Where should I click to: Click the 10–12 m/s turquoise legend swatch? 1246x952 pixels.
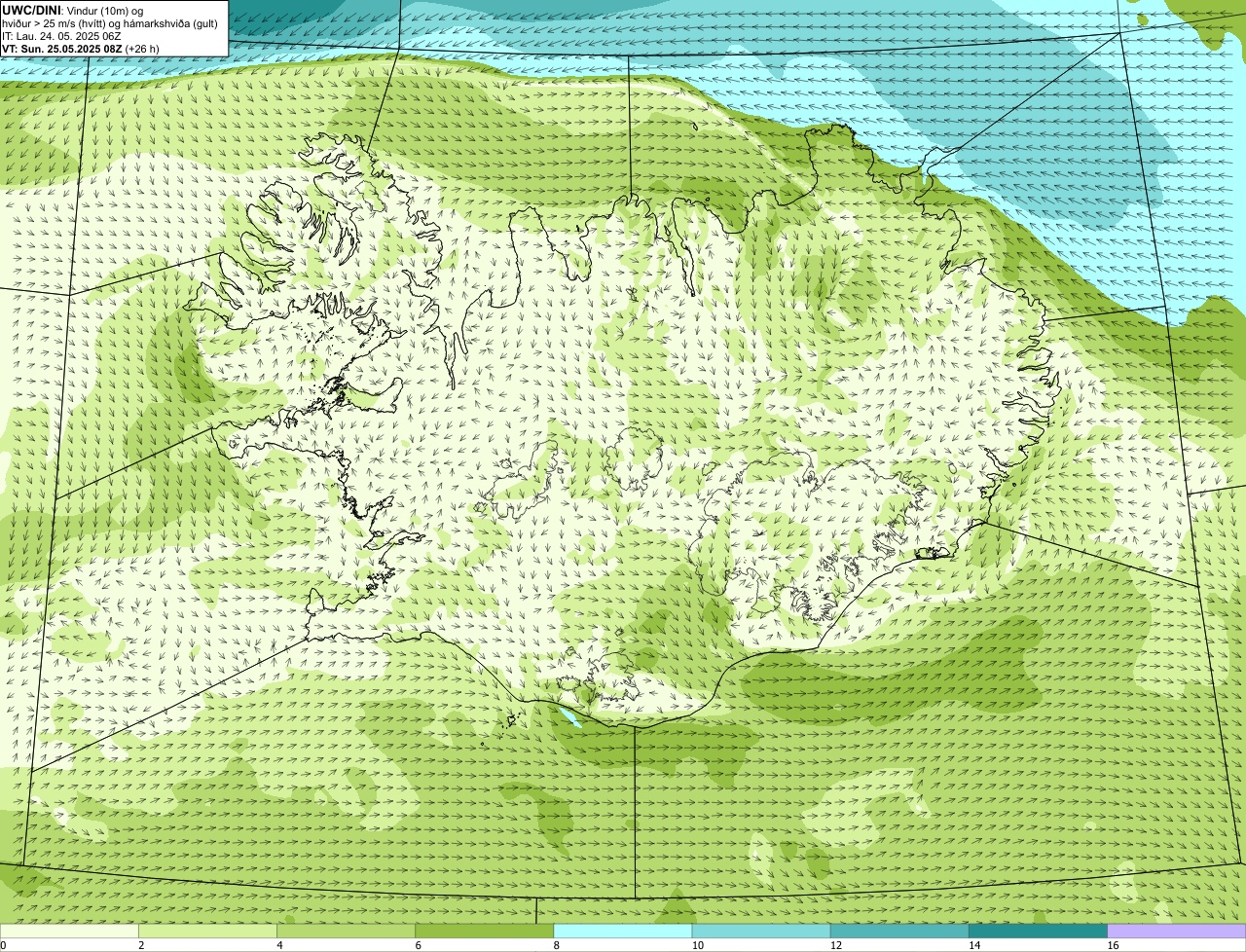tap(761, 932)
